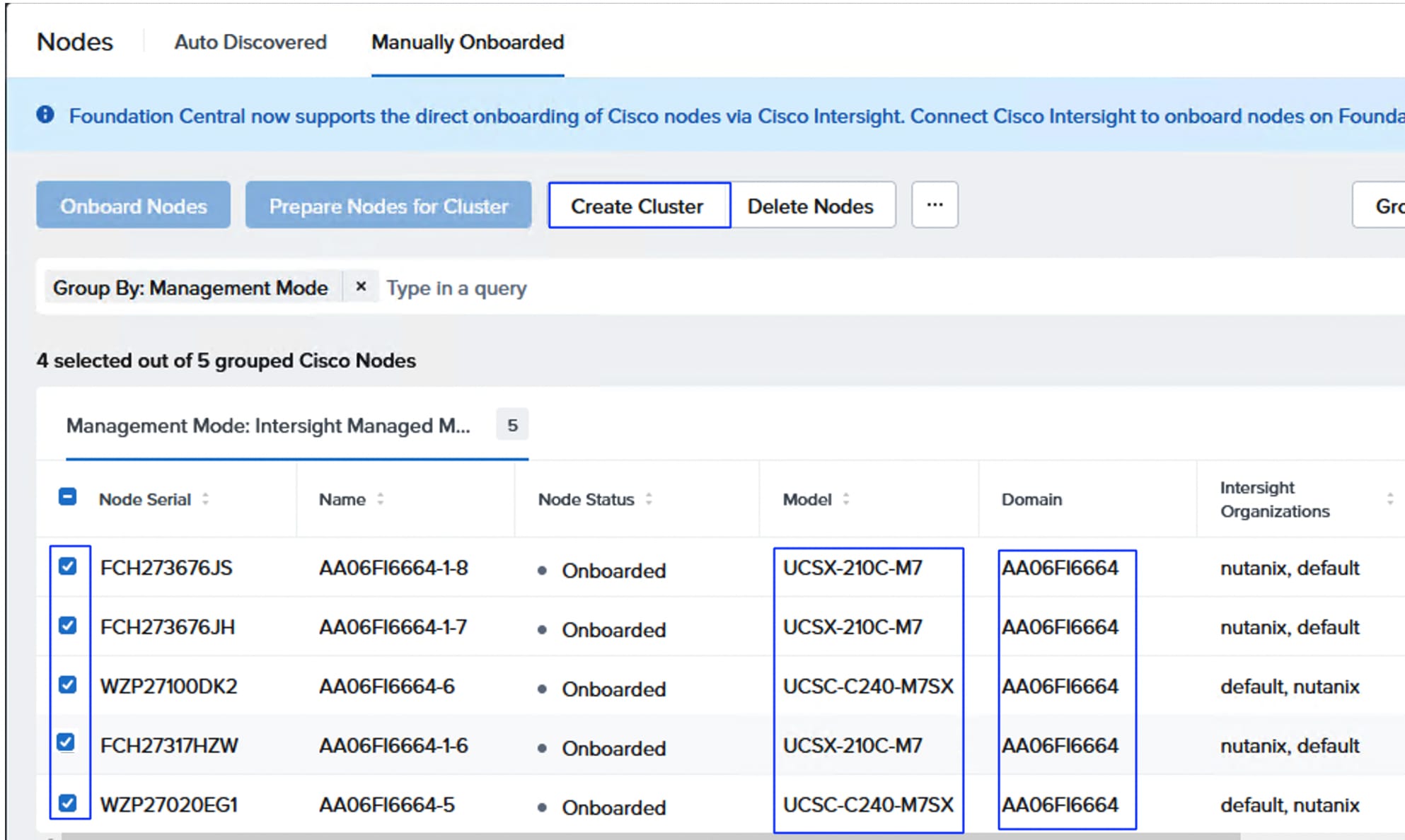The height and width of the screenshot is (840, 1405).
Task: Toggle the select-all checkbox in the header
Action: coord(69,497)
